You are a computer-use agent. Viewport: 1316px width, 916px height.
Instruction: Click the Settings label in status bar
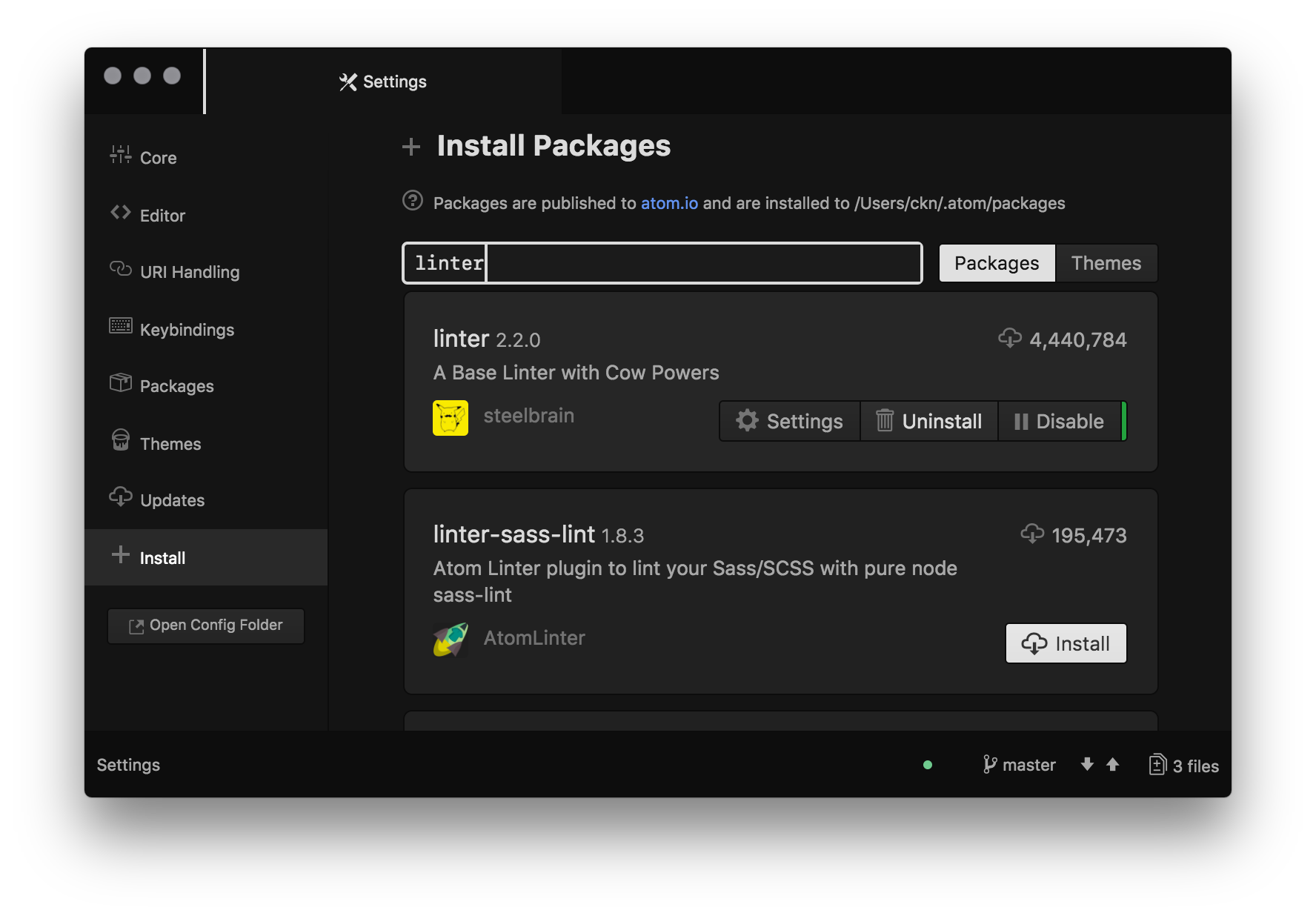(x=128, y=765)
